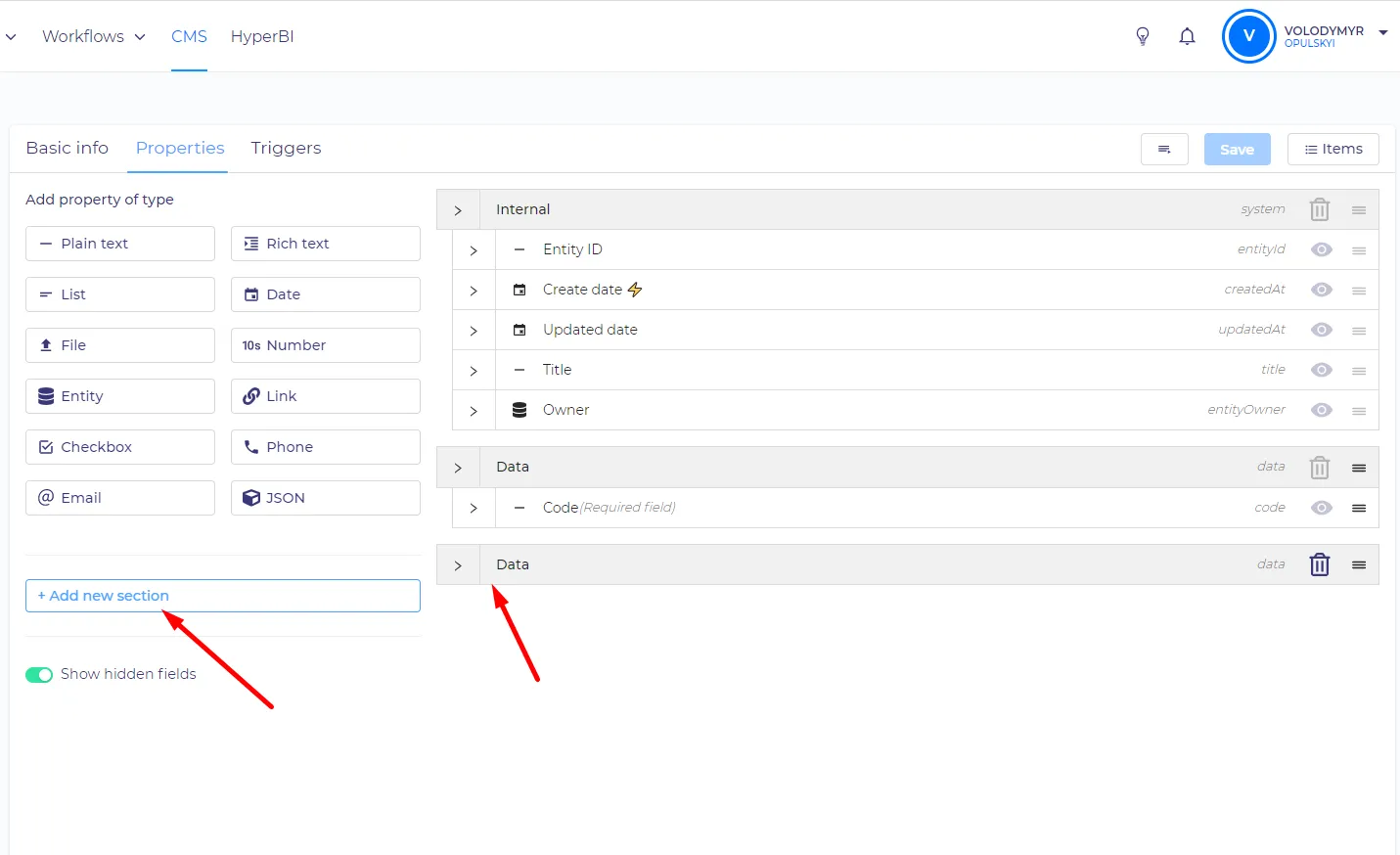Toggle visibility of the Updated date field
Screen dimensions: 1400x855
(1322, 330)
